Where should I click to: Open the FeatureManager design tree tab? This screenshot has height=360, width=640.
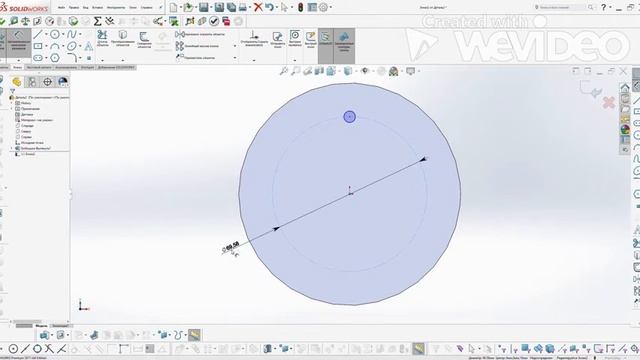pos(17,82)
